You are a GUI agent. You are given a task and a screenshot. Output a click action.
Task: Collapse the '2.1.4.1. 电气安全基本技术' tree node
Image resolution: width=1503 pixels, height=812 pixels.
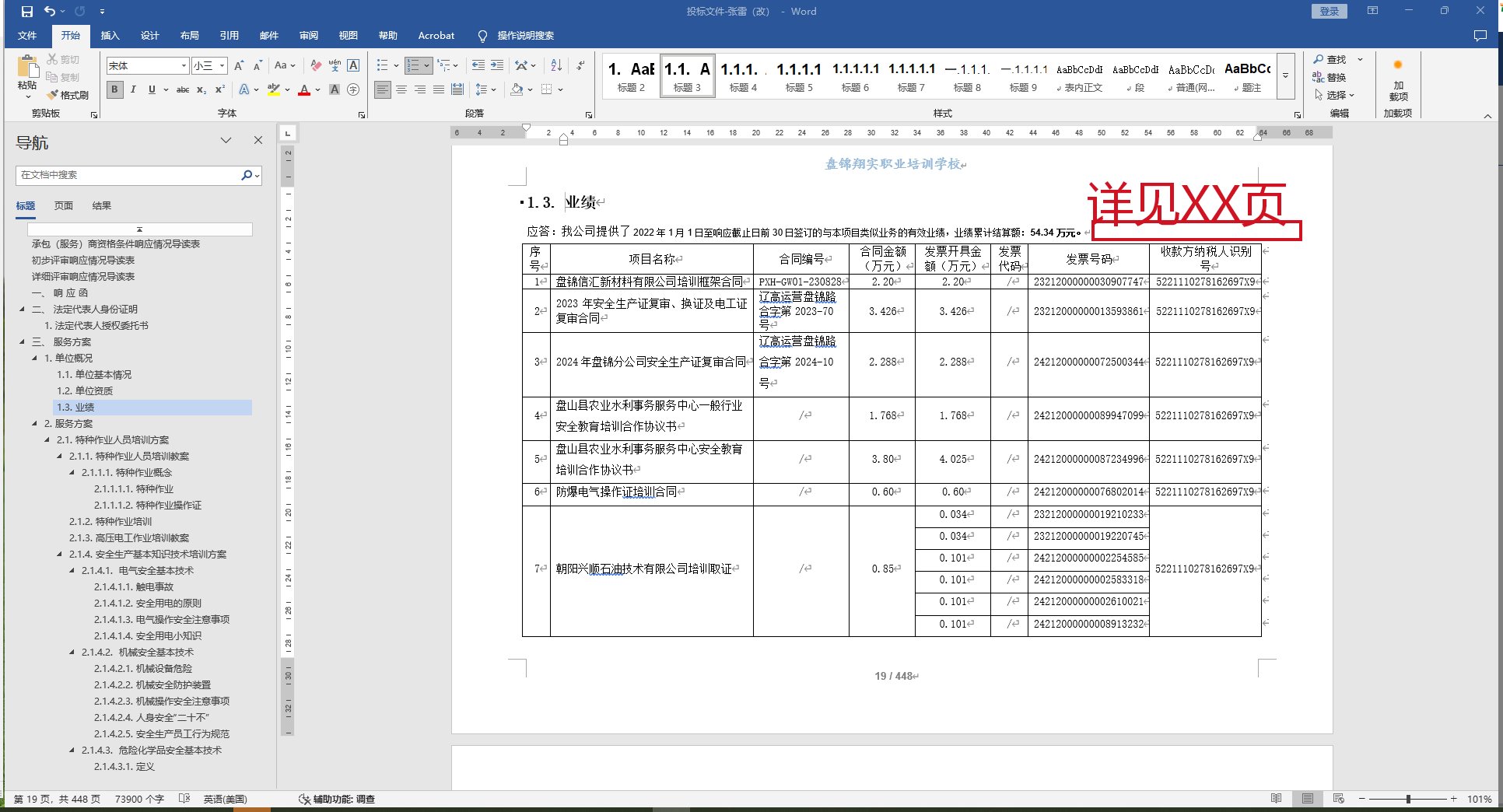[72, 571]
